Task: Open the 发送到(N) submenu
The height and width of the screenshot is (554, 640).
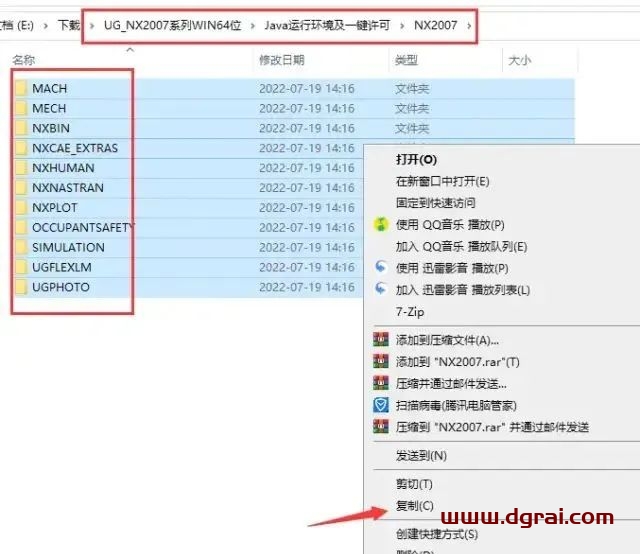Action: pyautogui.click(x=421, y=456)
